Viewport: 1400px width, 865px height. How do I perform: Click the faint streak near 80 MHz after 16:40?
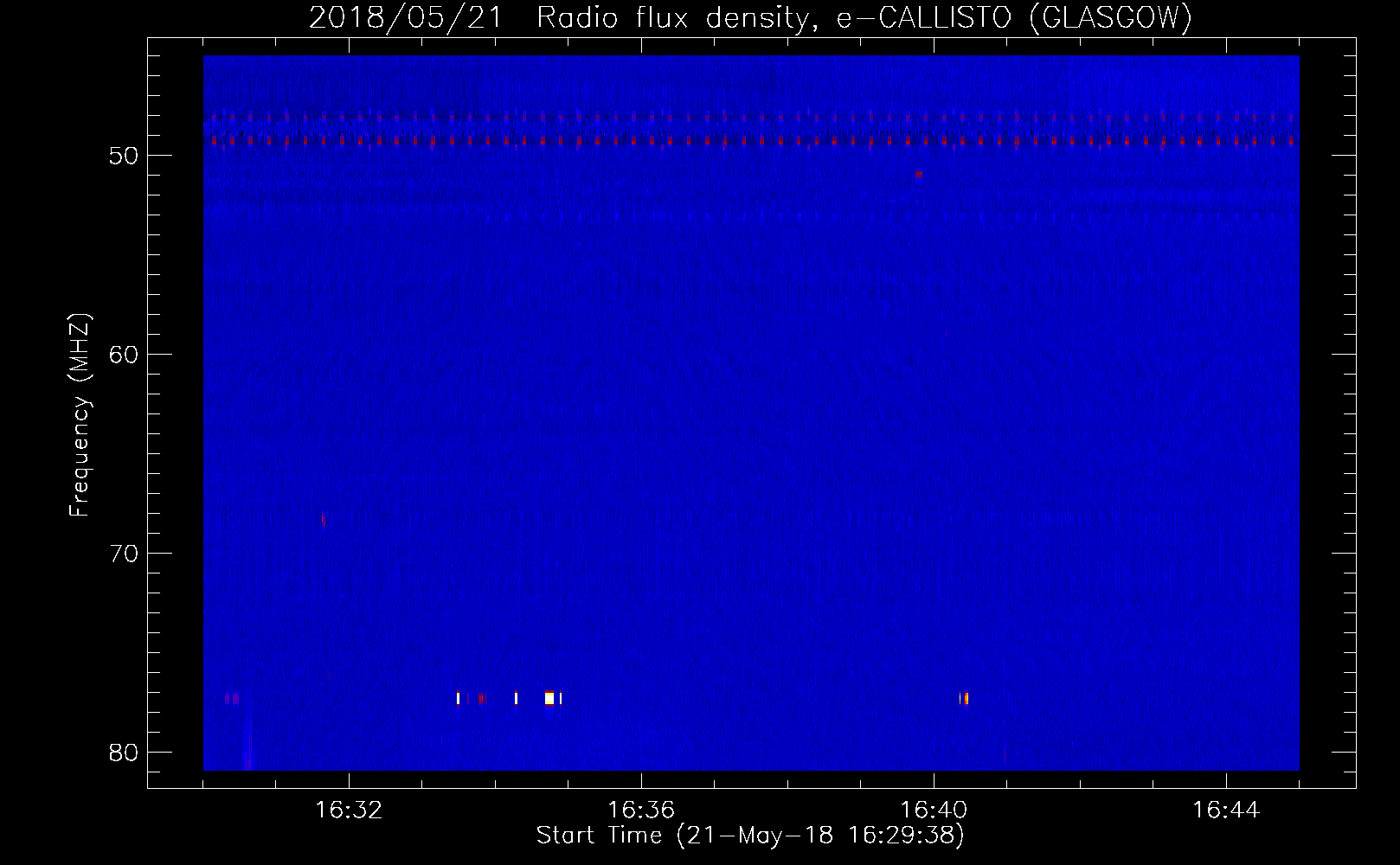coord(1005,753)
